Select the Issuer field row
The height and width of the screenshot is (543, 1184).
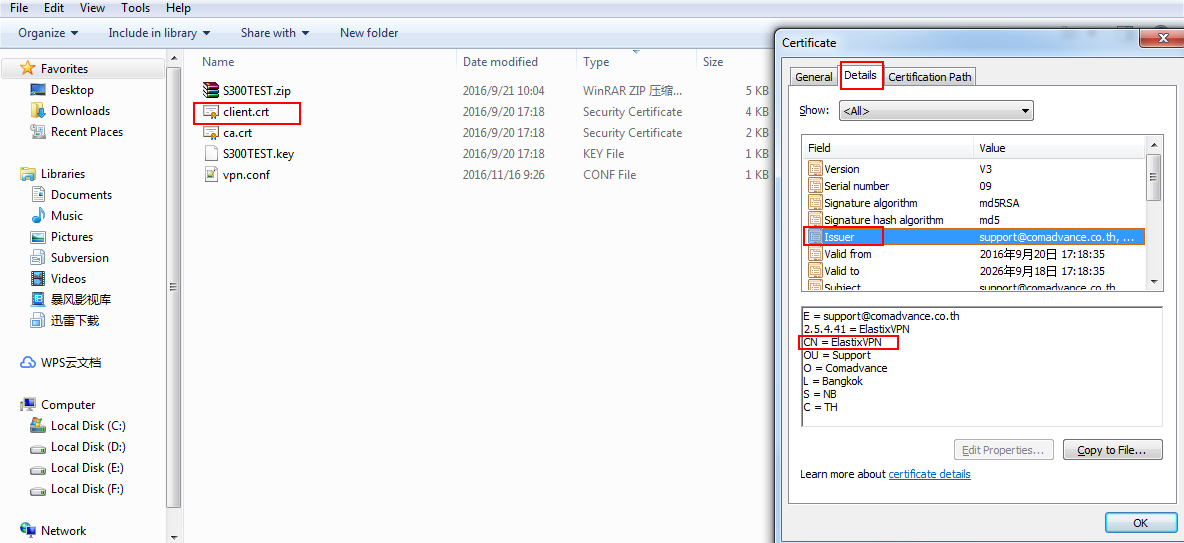click(x=974, y=237)
